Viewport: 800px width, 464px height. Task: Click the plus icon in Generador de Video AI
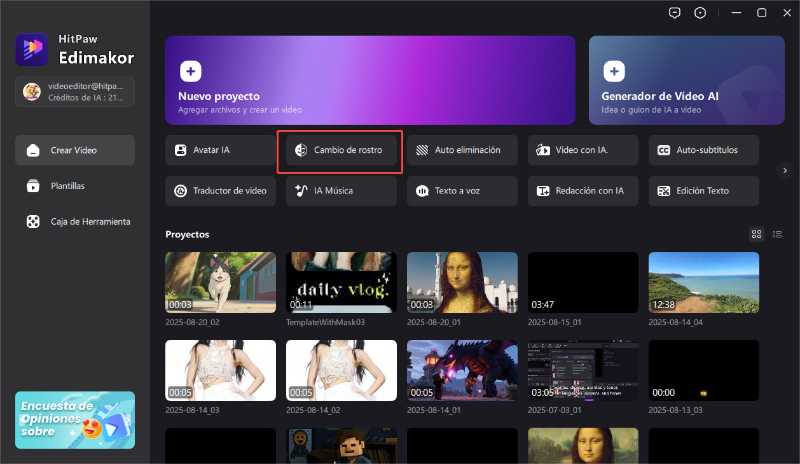pos(614,71)
